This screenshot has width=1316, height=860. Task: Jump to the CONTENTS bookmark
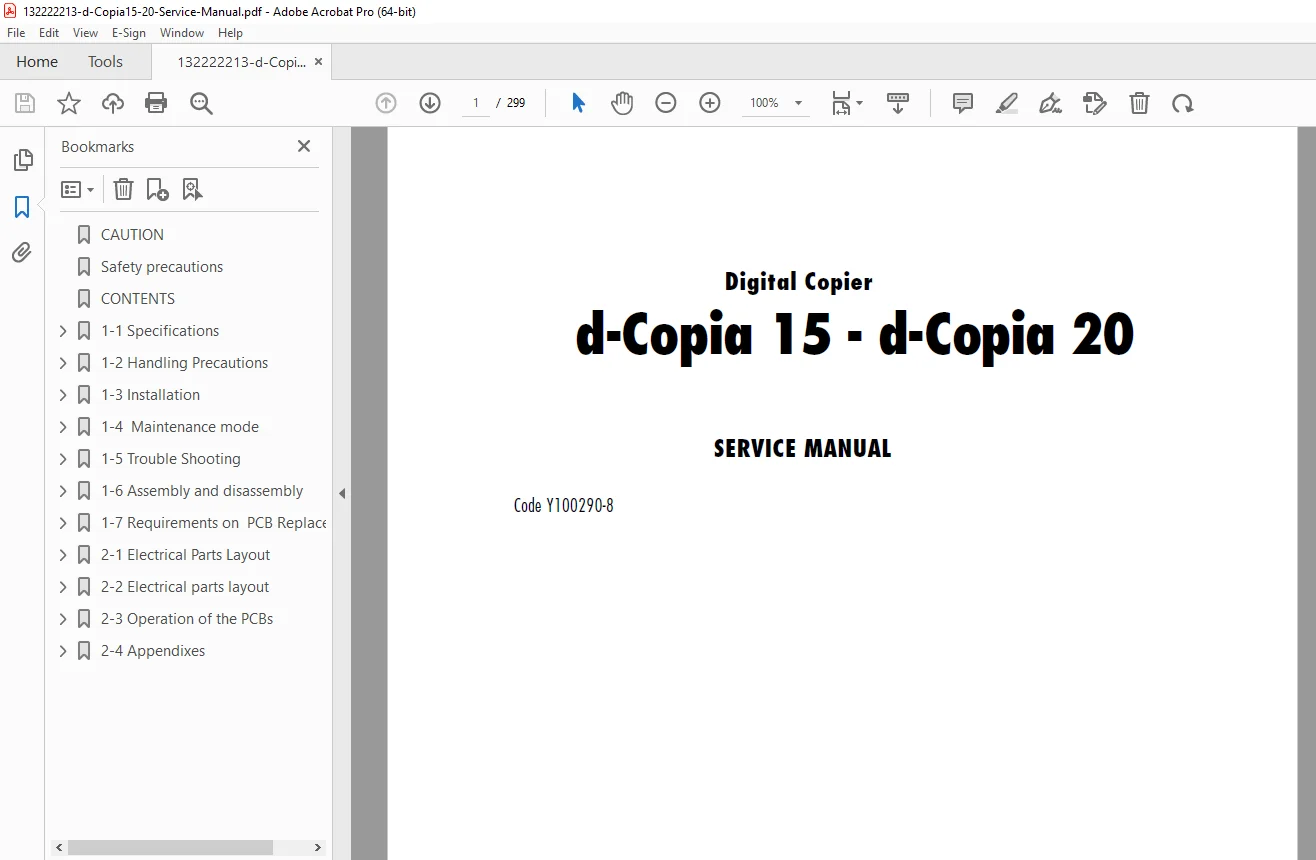[138, 299]
